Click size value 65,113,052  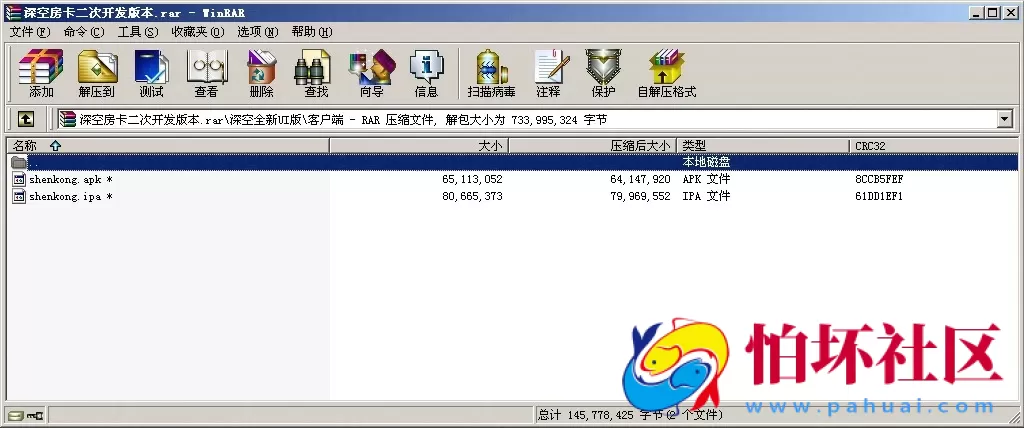point(472,179)
